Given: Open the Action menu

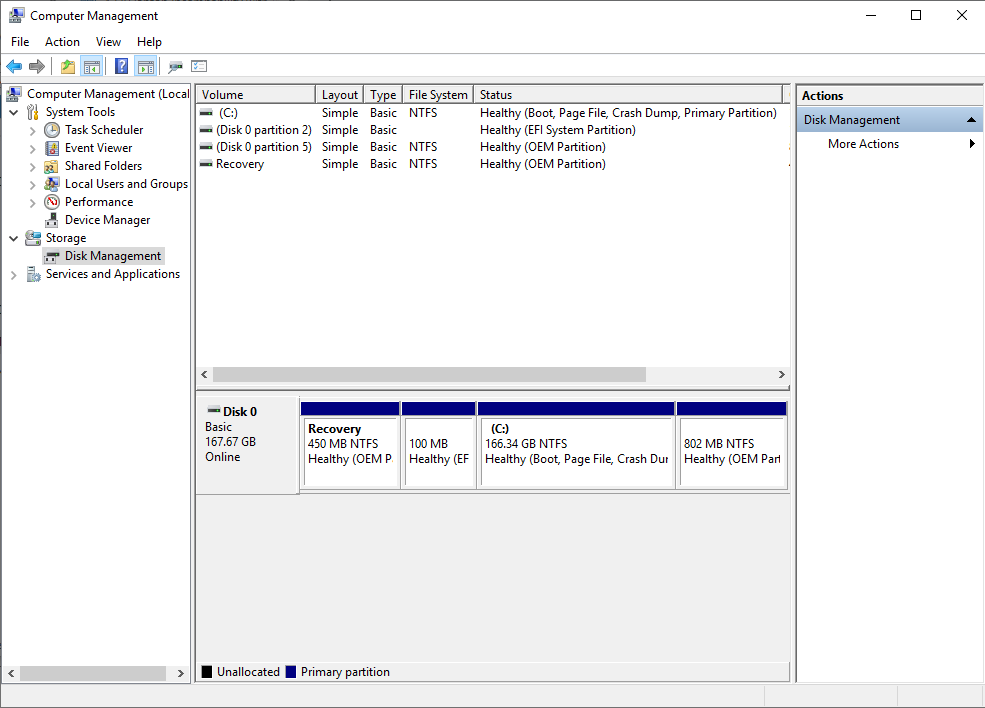Looking at the screenshot, I should point(62,42).
